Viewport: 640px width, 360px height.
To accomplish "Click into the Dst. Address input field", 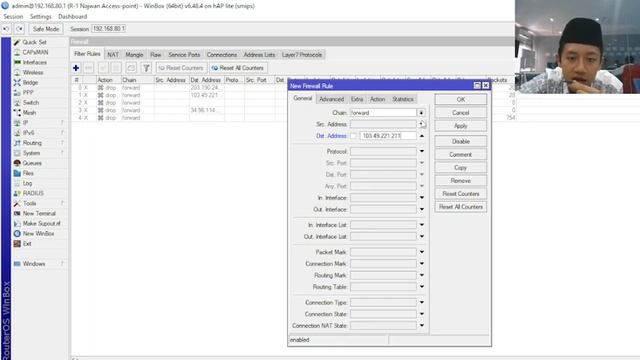I will click(x=388, y=136).
